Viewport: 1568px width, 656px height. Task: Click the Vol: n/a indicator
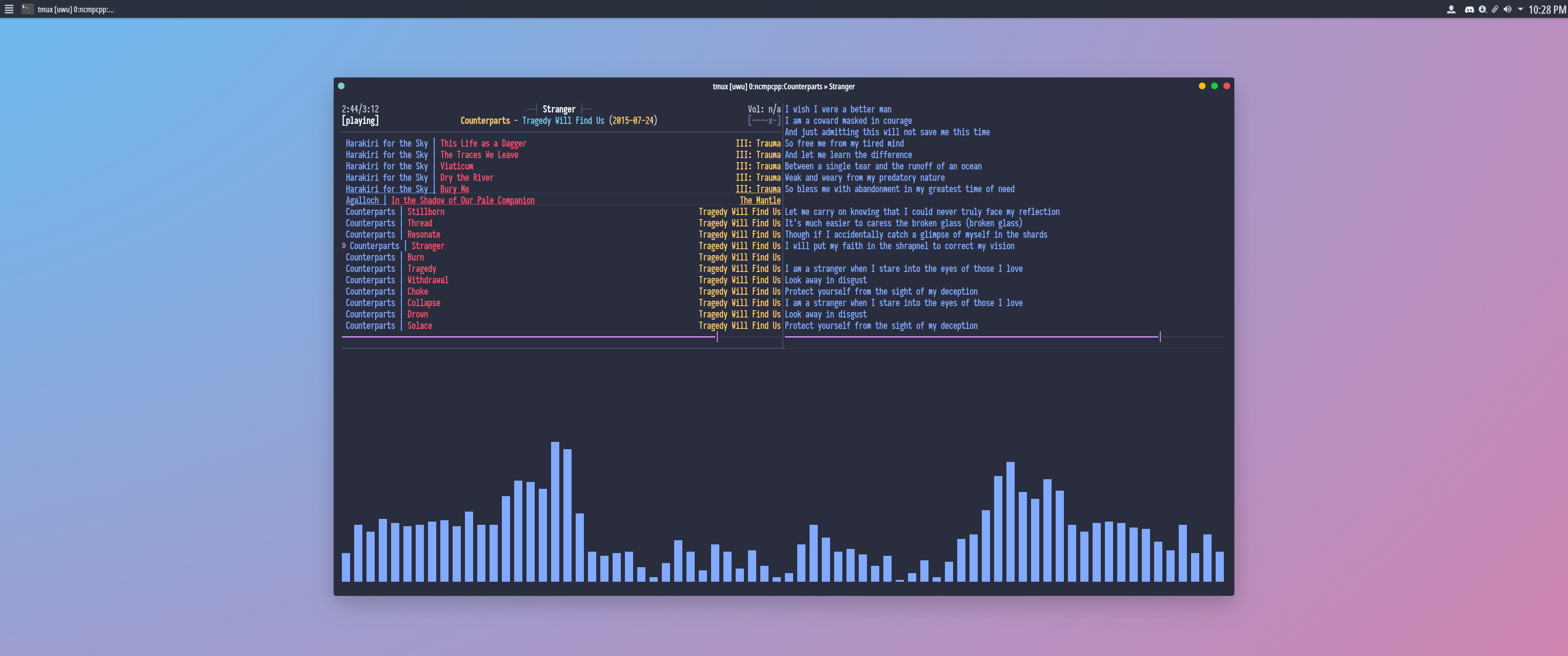[764, 109]
